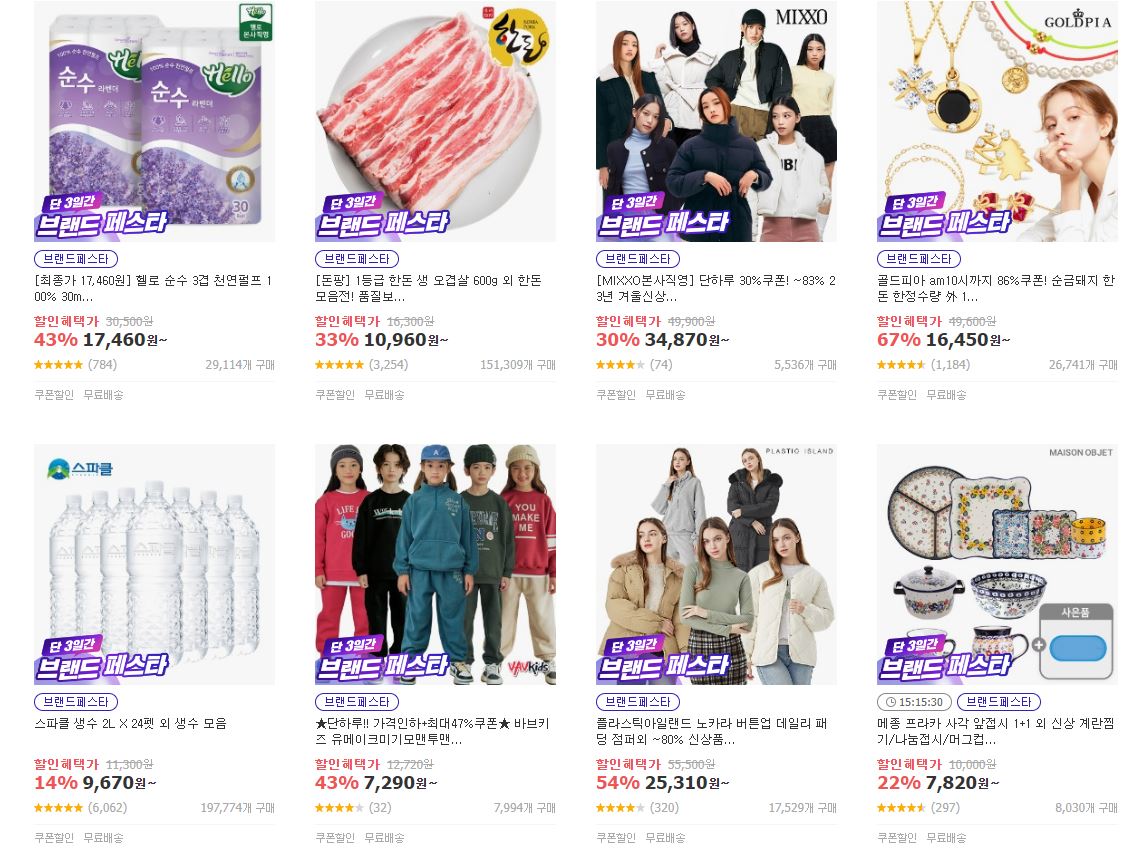Open the Hello 순수 toilet paper product image

click(155, 121)
